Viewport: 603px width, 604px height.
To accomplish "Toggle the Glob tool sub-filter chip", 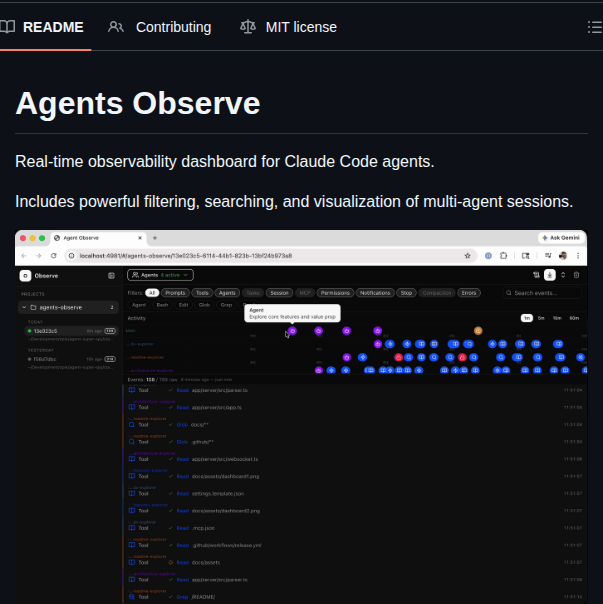I will pyautogui.click(x=204, y=305).
